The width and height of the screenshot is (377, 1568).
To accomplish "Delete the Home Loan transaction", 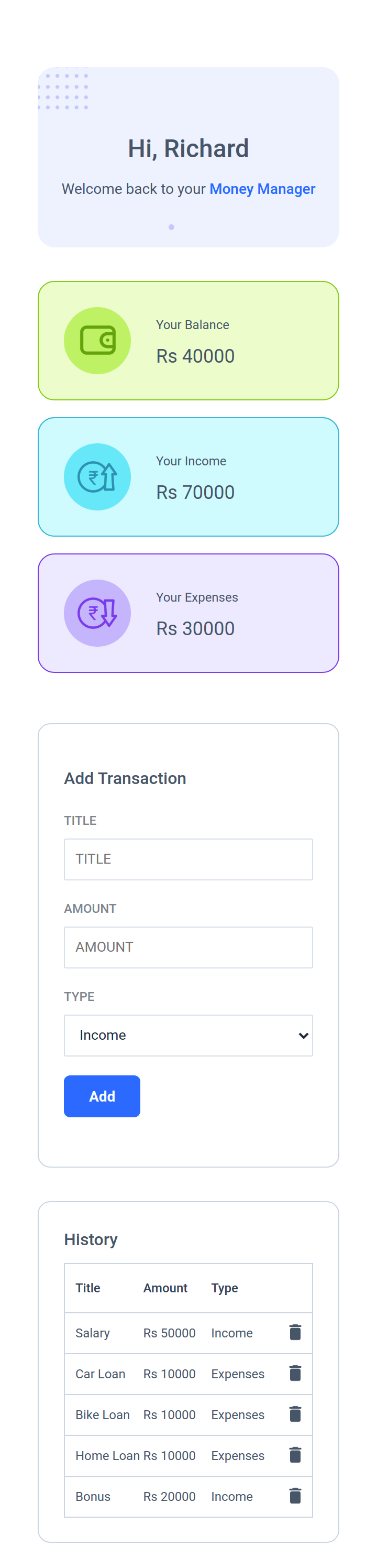I will click(x=295, y=1455).
